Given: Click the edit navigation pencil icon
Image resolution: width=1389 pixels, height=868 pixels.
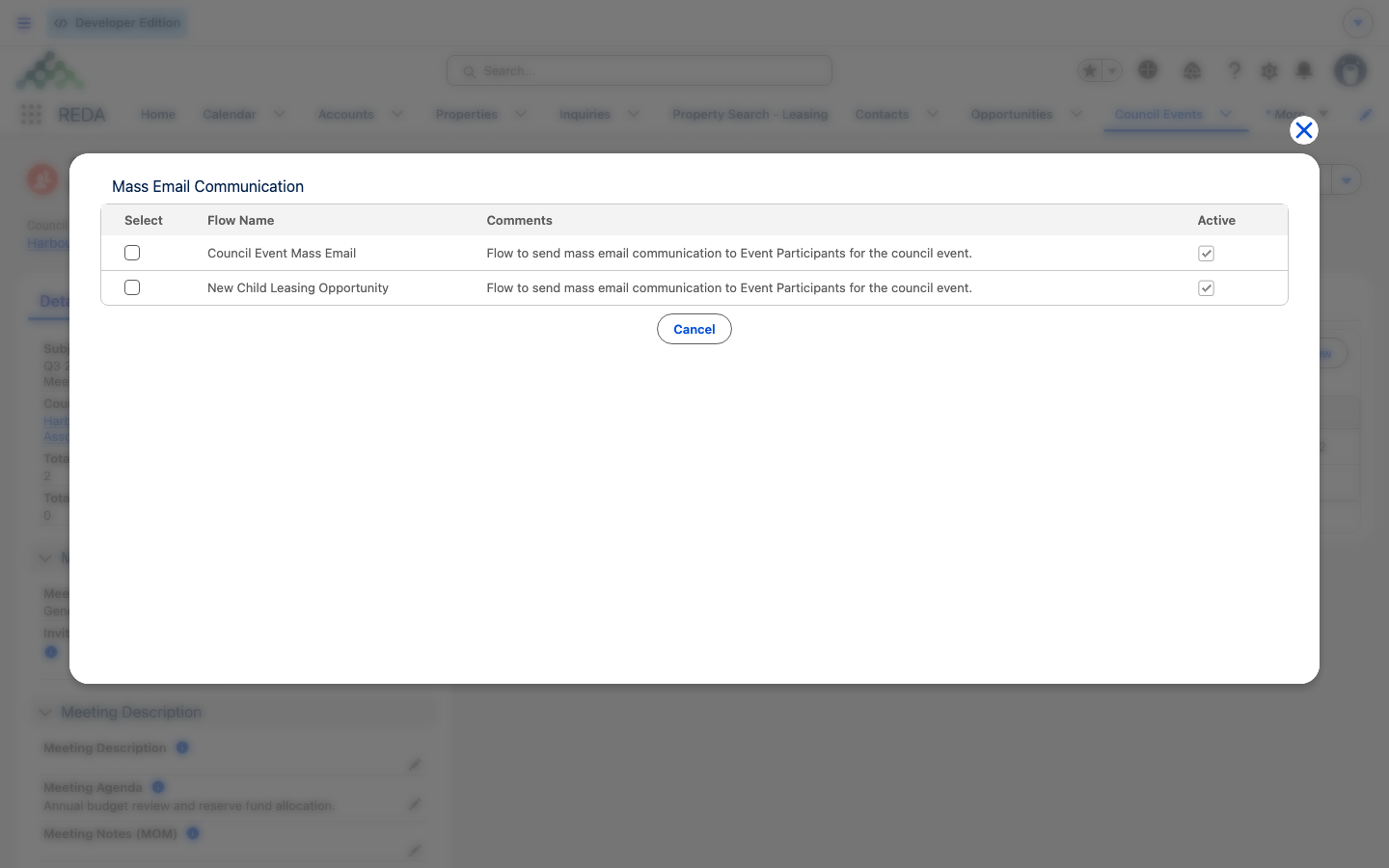Looking at the screenshot, I should tap(1366, 115).
